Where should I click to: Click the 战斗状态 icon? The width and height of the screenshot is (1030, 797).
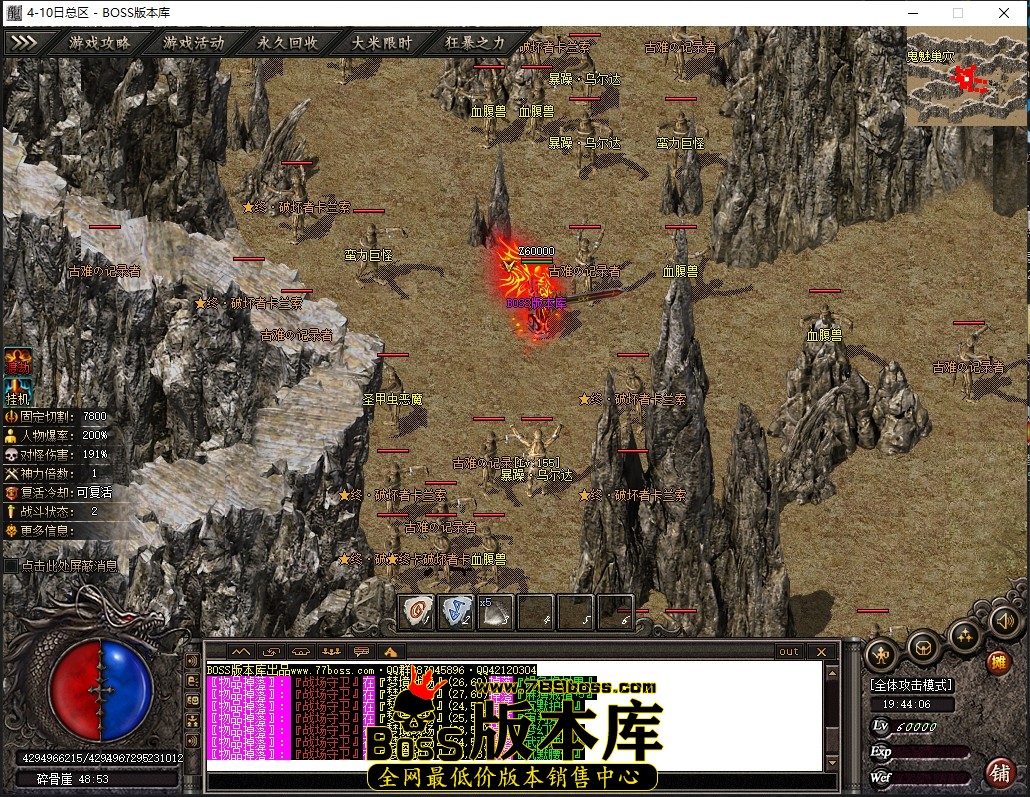11,511
